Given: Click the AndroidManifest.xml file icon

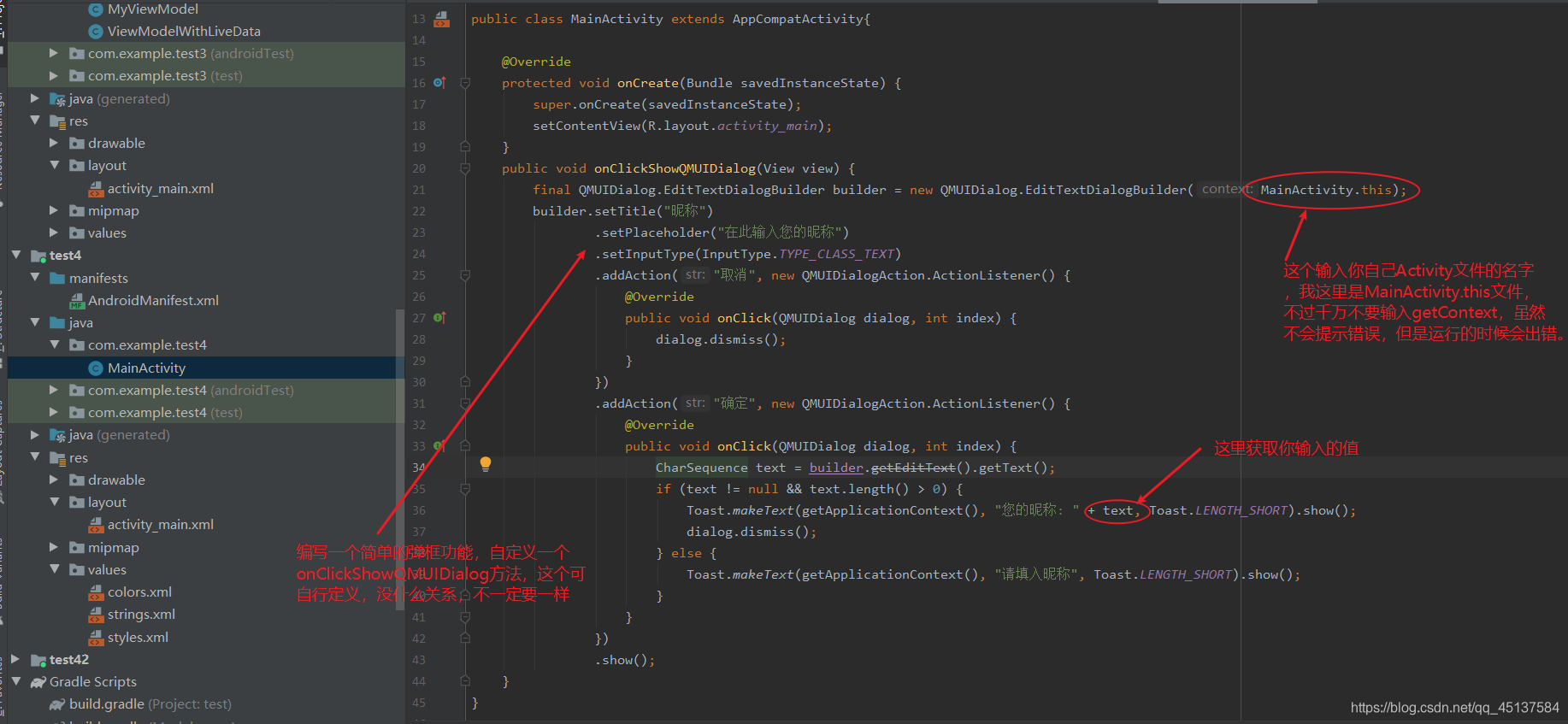Looking at the screenshot, I should point(77,301).
